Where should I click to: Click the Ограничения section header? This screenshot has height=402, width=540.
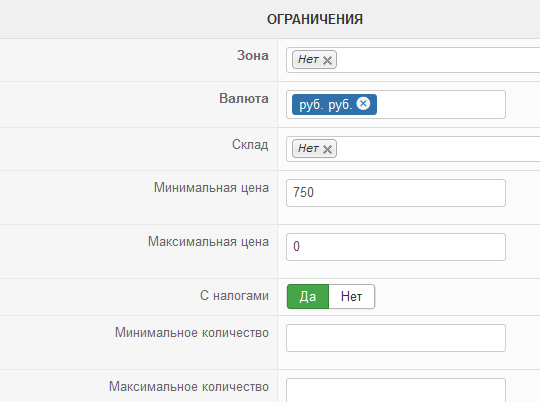[315, 19]
